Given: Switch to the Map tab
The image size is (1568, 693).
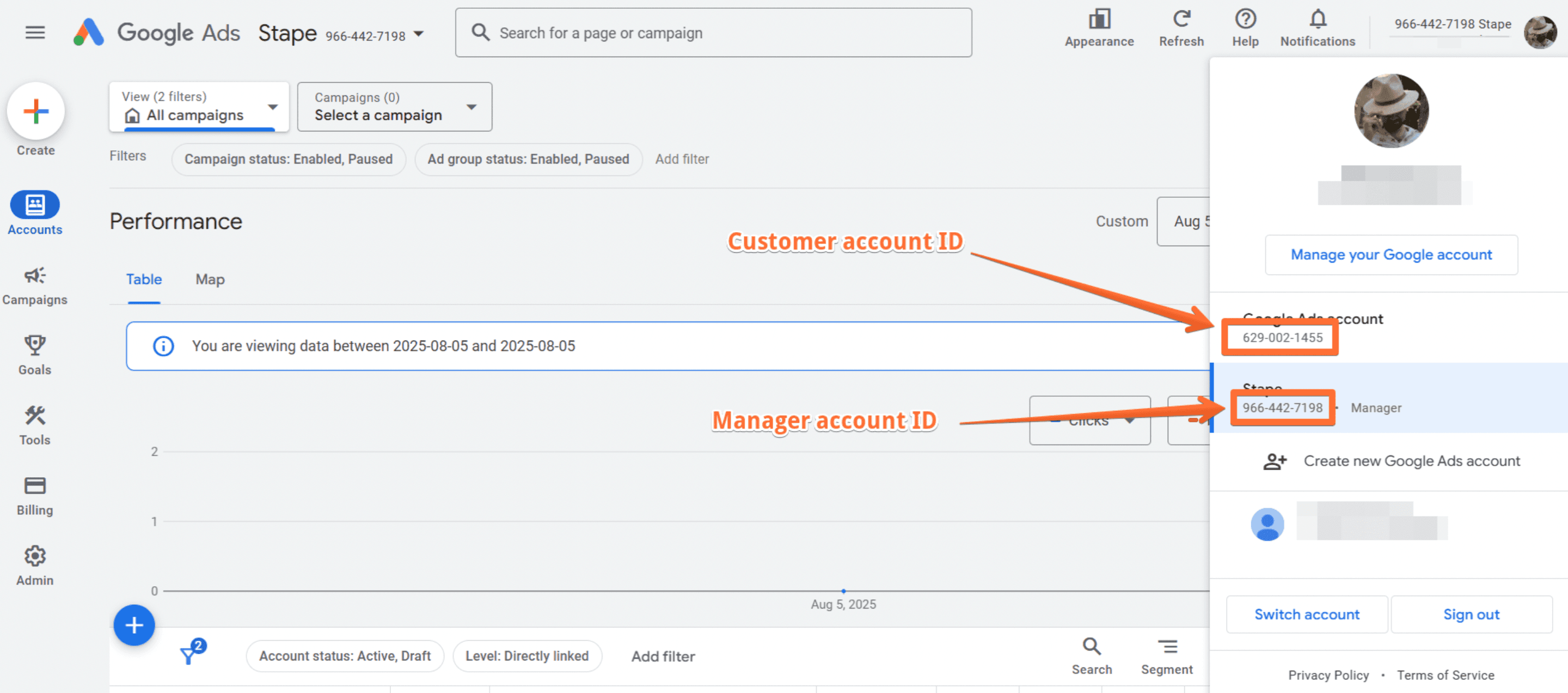Looking at the screenshot, I should coord(210,279).
